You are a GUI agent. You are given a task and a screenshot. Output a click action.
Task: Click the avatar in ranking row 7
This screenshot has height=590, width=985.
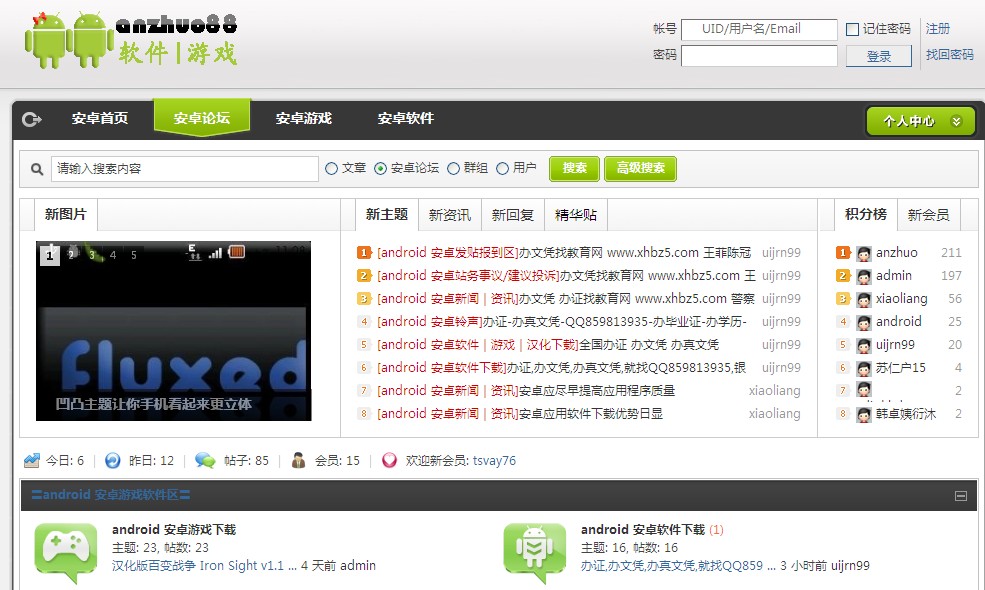click(864, 390)
